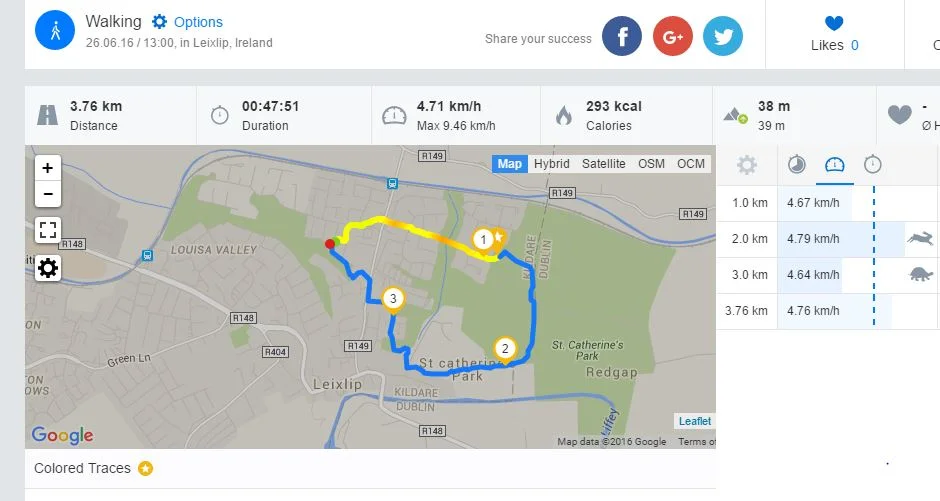Switch map layer to OSM
Screen dimensions: 940x501
(x=651, y=164)
